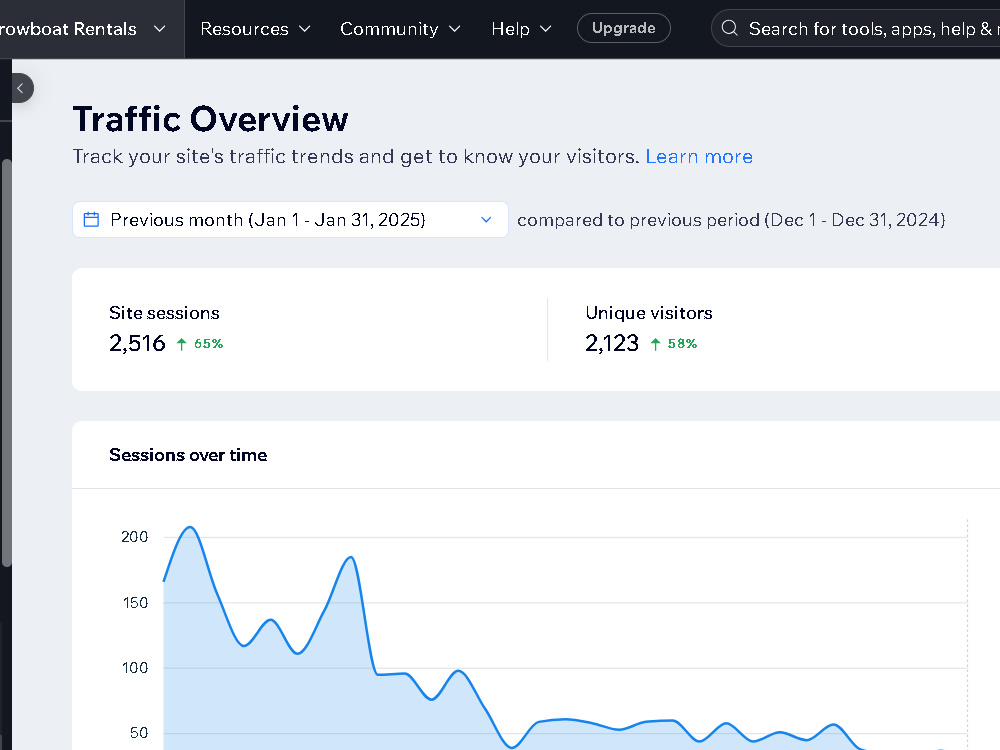The height and width of the screenshot is (750, 1000).
Task: Collapse the sidebar with the arrow button
Action: point(20,88)
